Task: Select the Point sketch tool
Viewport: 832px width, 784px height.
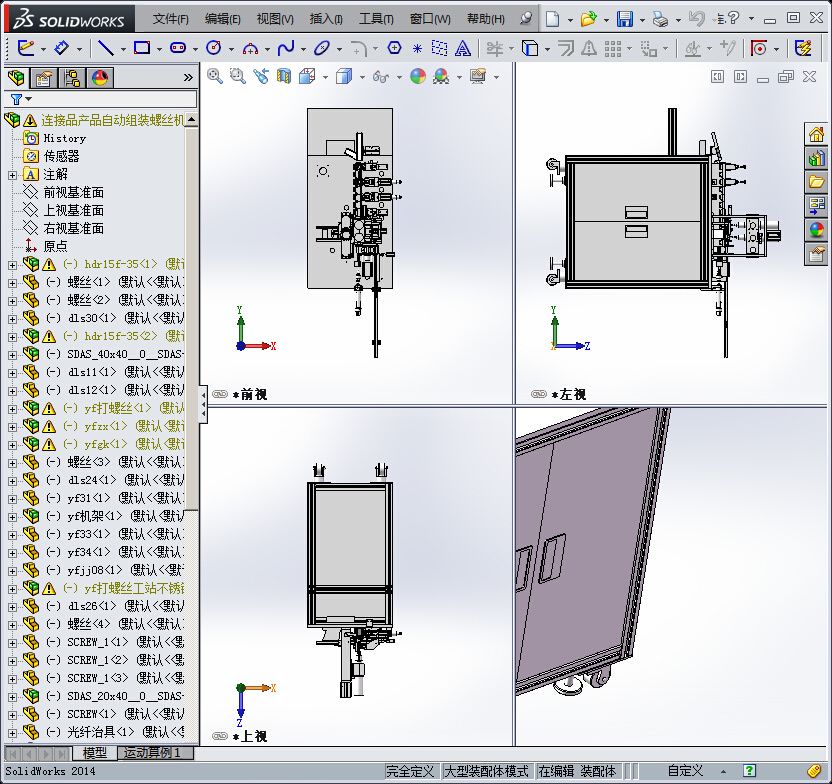Action: (x=417, y=49)
